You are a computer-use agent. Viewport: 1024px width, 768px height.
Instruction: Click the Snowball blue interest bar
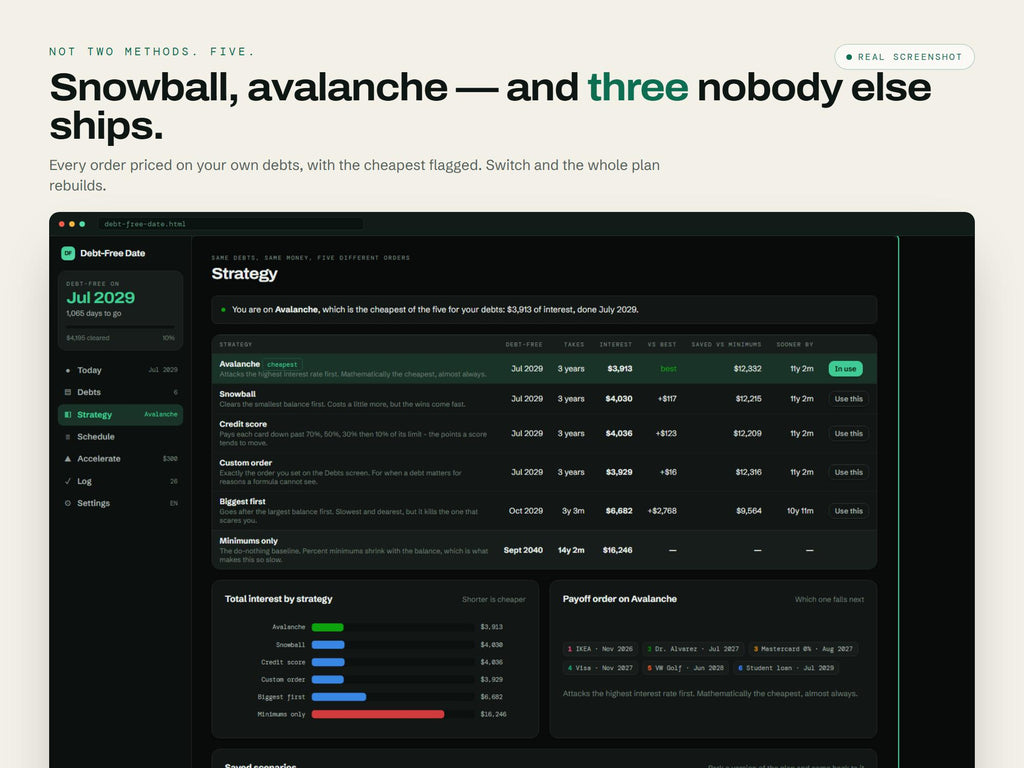click(328, 645)
